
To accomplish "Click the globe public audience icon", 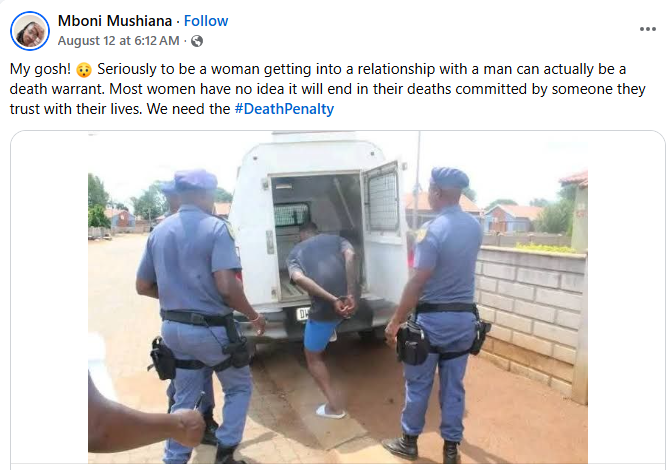I will (197, 41).
